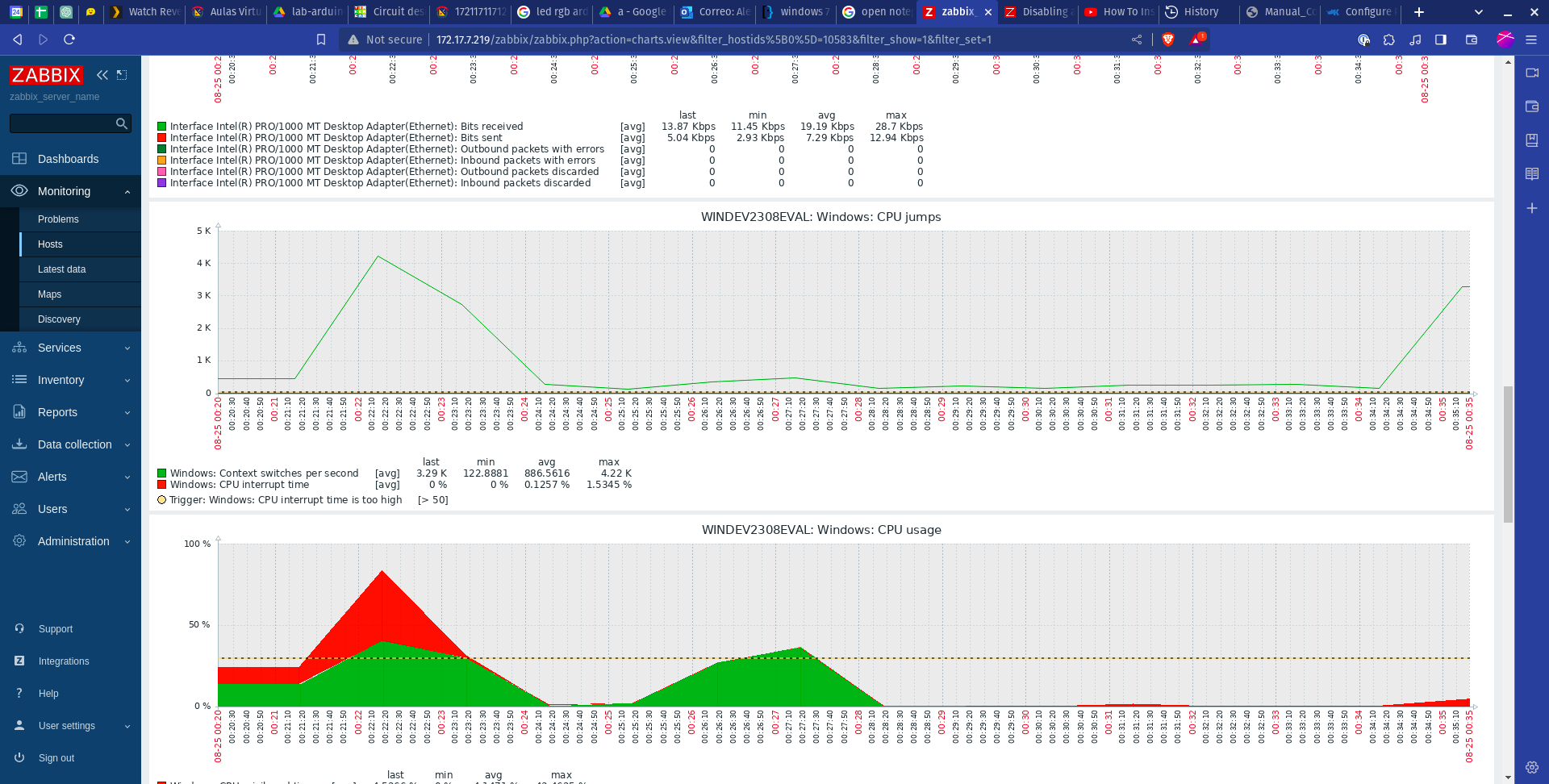This screenshot has width=1549, height=784.
Task: Click the red Bits sent legend swatch
Action: click(161, 138)
